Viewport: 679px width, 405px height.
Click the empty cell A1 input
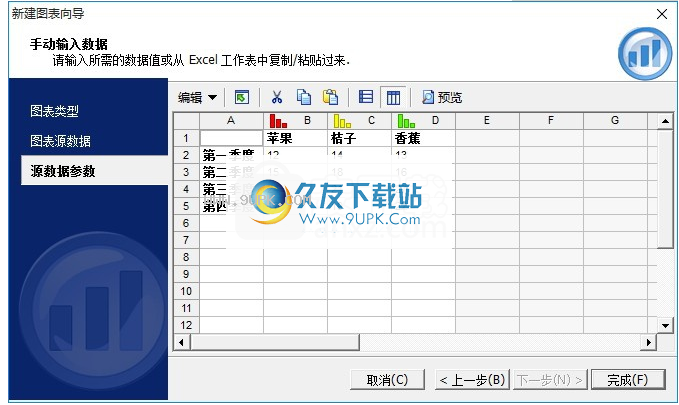pyautogui.click(x=231, y=138)
